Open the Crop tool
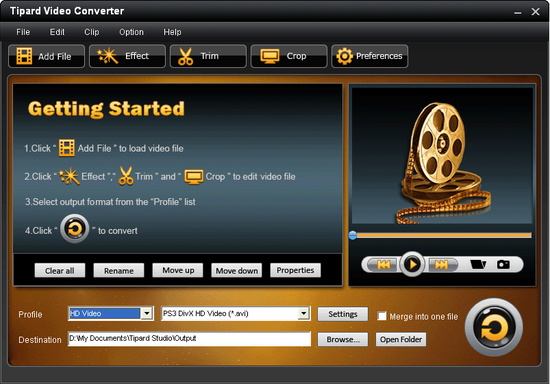Image resolution: width=550 pixels, height=384 pixels. click(x=289, y=56)
